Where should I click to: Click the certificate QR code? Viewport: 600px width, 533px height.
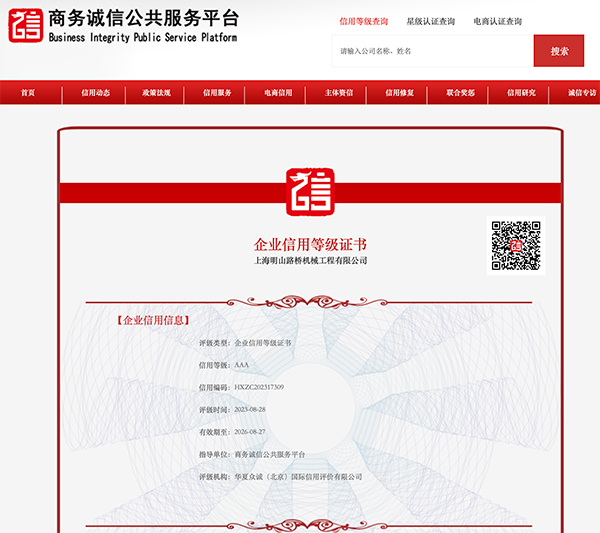coord(516,246)
